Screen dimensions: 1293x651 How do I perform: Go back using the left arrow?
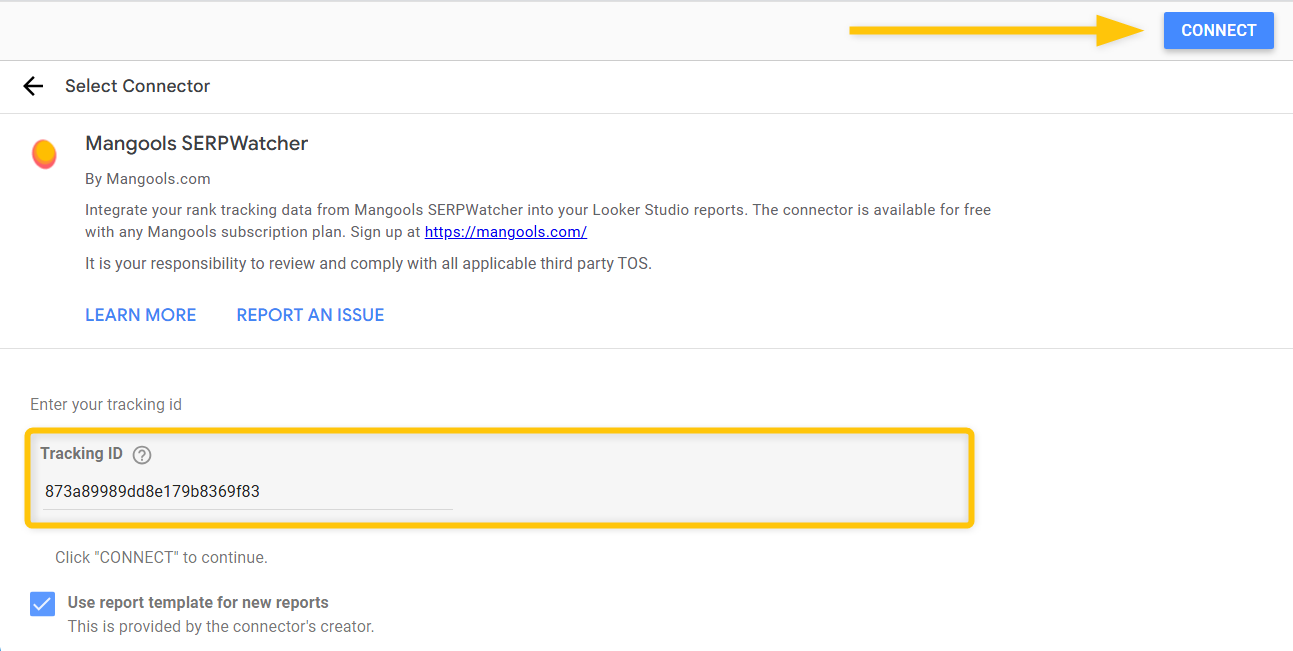point(33,86)
